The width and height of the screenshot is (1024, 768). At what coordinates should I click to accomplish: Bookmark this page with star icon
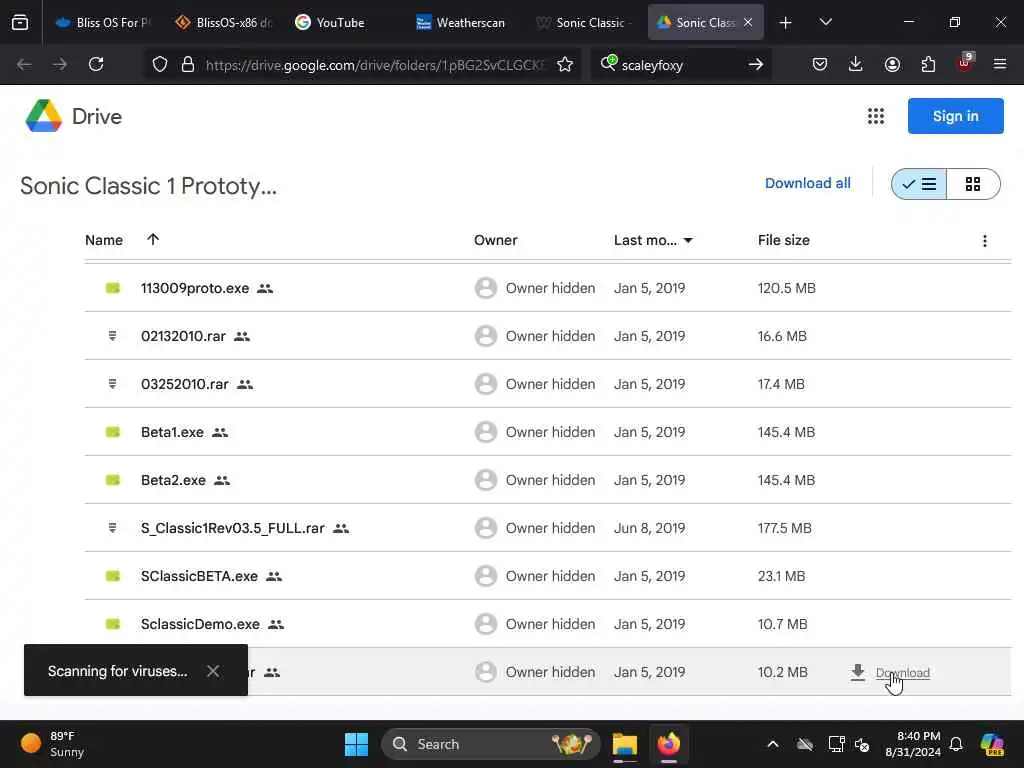coord(565,64)
